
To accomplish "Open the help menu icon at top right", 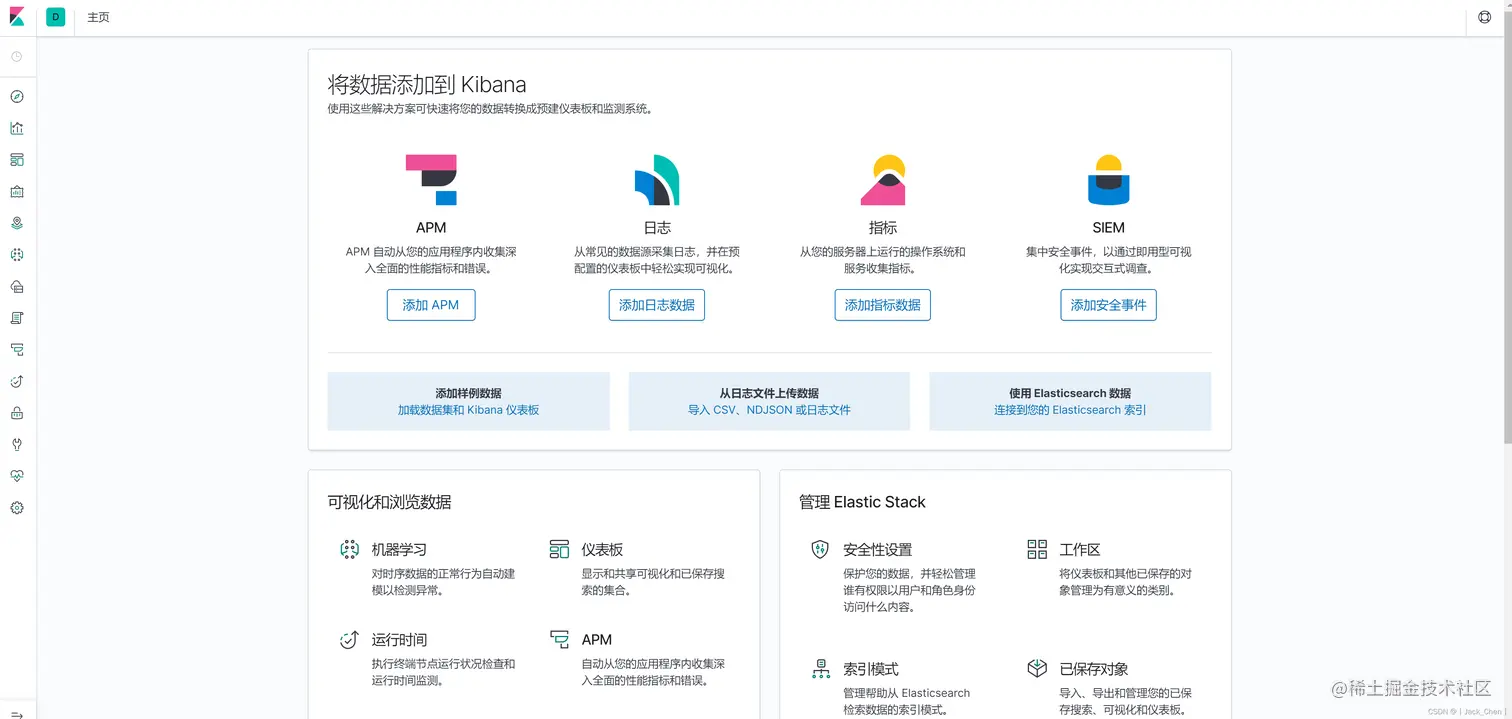I will (1484, 17).
